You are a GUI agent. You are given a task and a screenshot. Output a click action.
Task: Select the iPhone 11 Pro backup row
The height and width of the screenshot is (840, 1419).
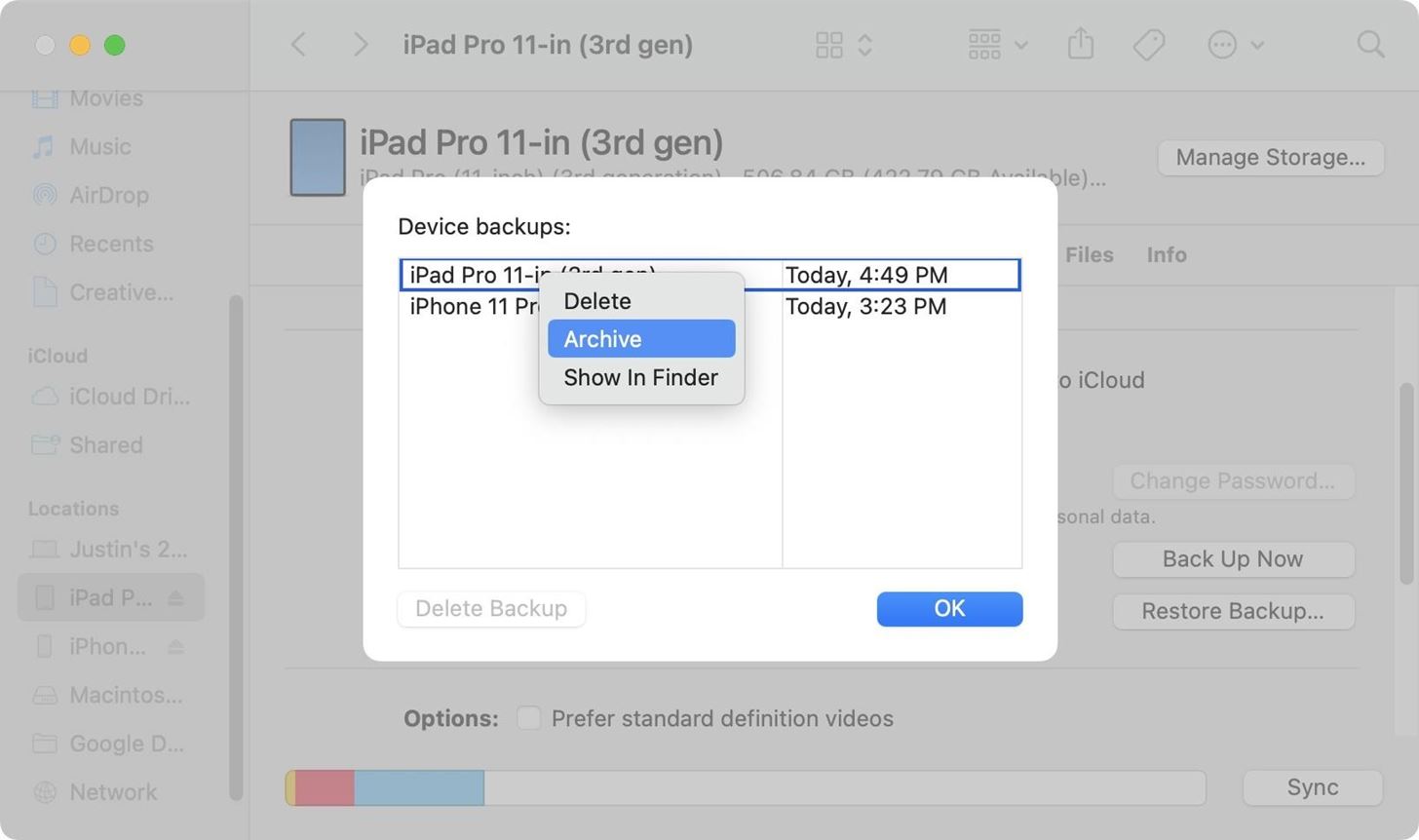[x=468, y=307]
